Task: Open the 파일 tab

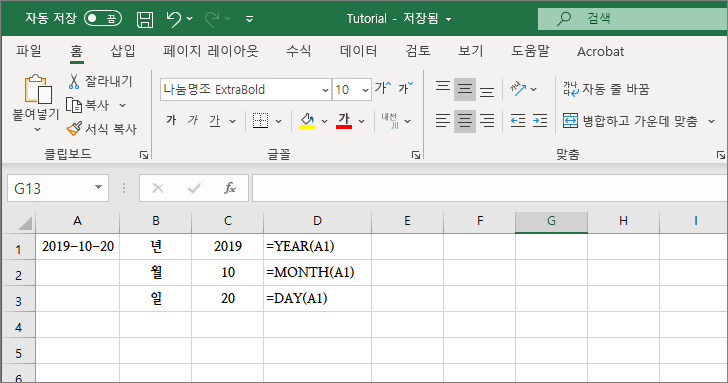Action: pos(29,51)
